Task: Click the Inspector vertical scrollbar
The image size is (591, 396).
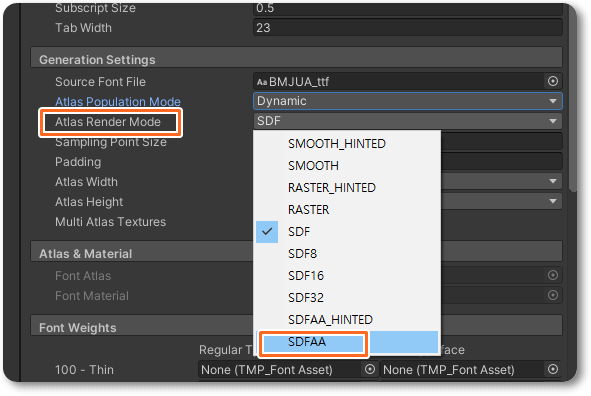Action: [x=573, y=98]
